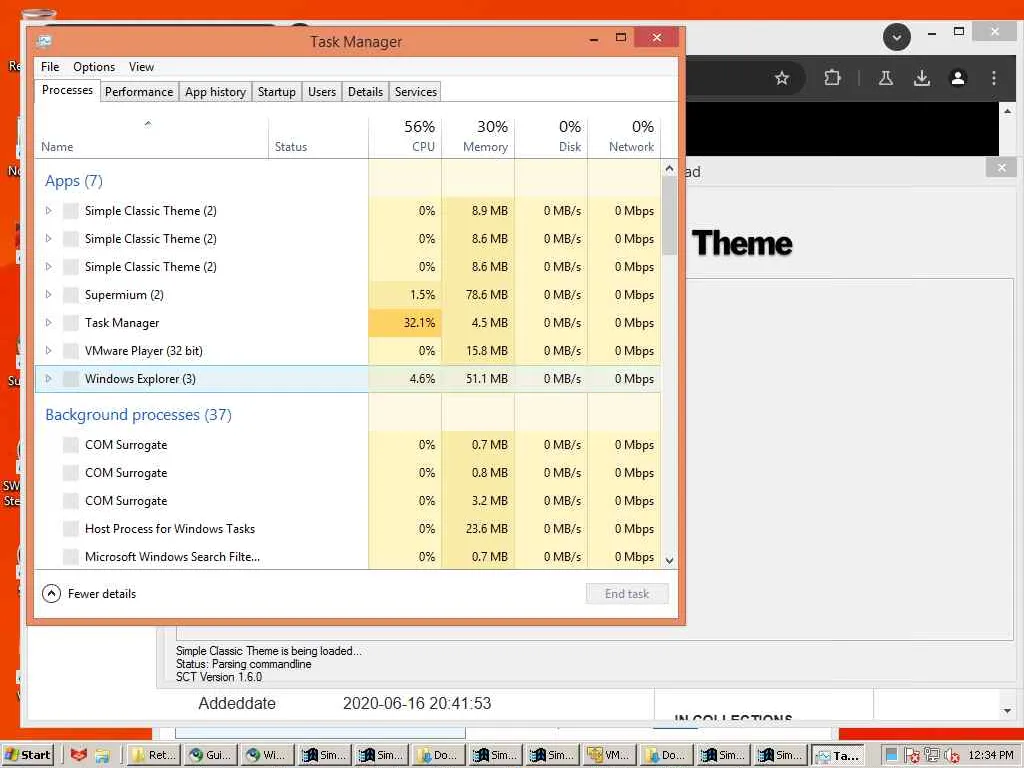Image resolution: width=1024 pixels, height=768 pixels.
Task: Launch the red quick-launch icon beside Start
Action: point(79,755)
